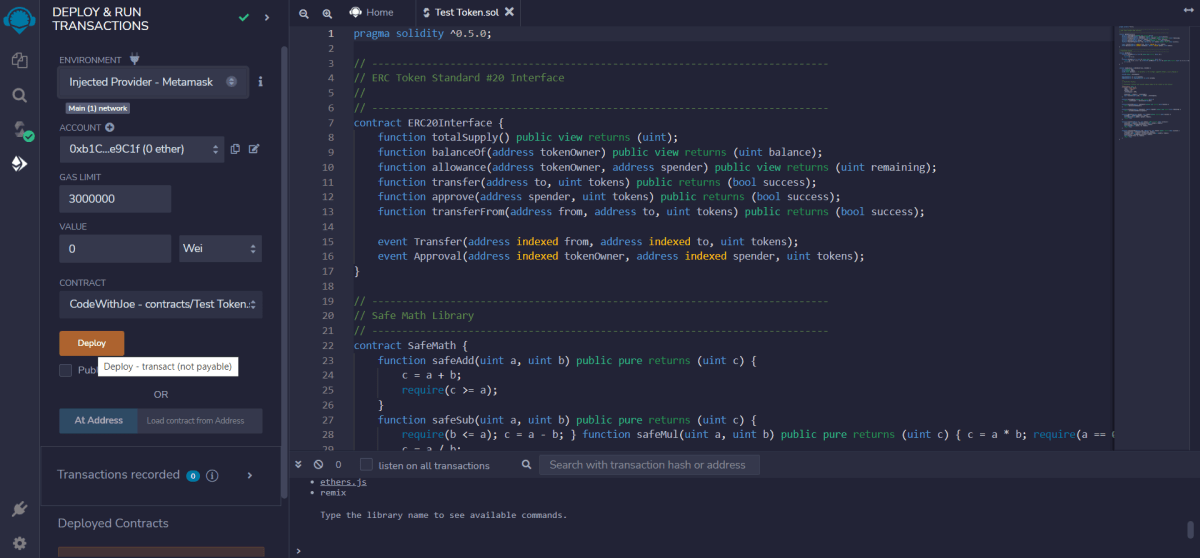
Task: Toggle listen on all transactions checkbox
Action: pos(366,464)
